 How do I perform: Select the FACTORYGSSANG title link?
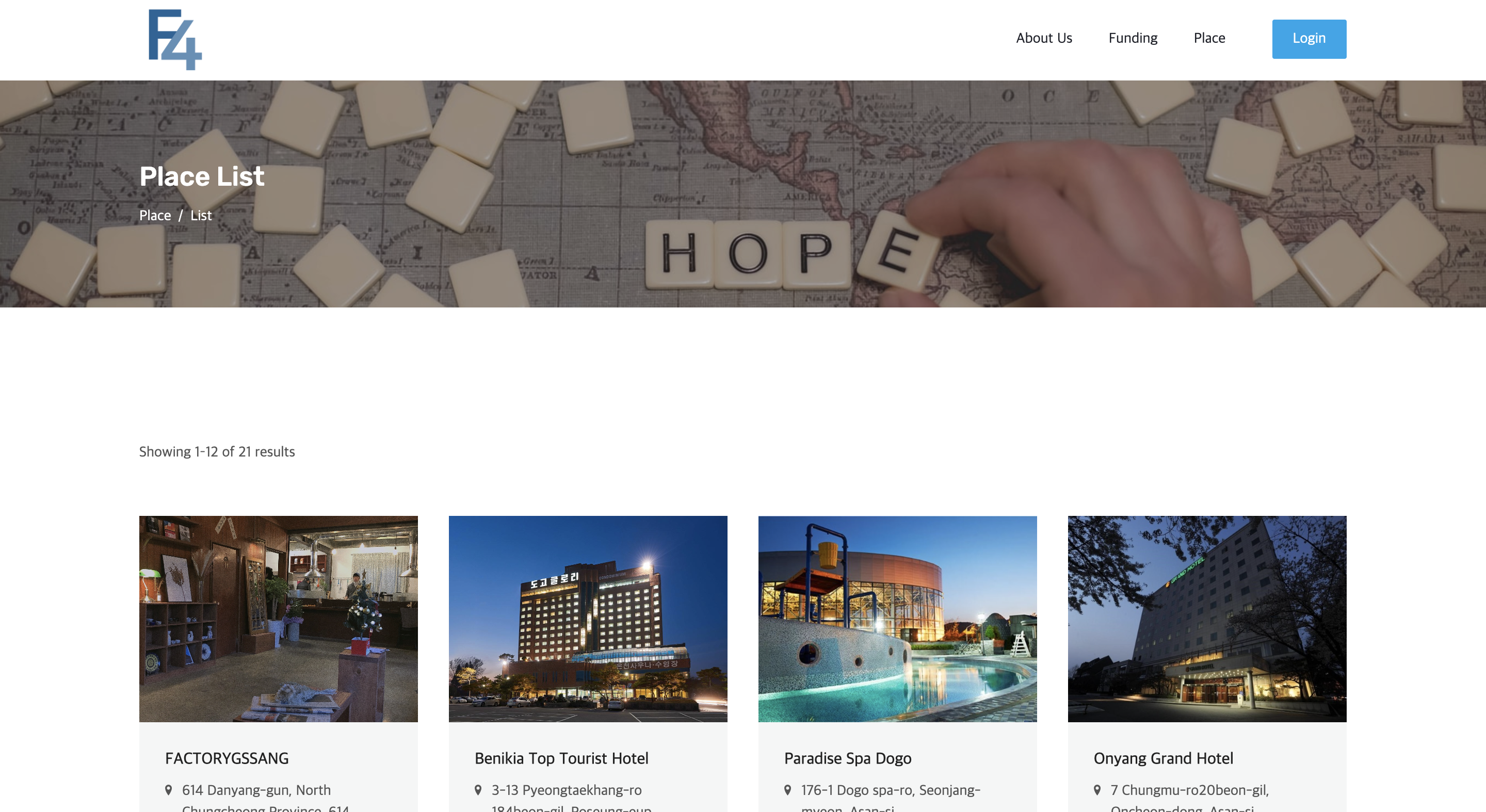pos(227,758)
